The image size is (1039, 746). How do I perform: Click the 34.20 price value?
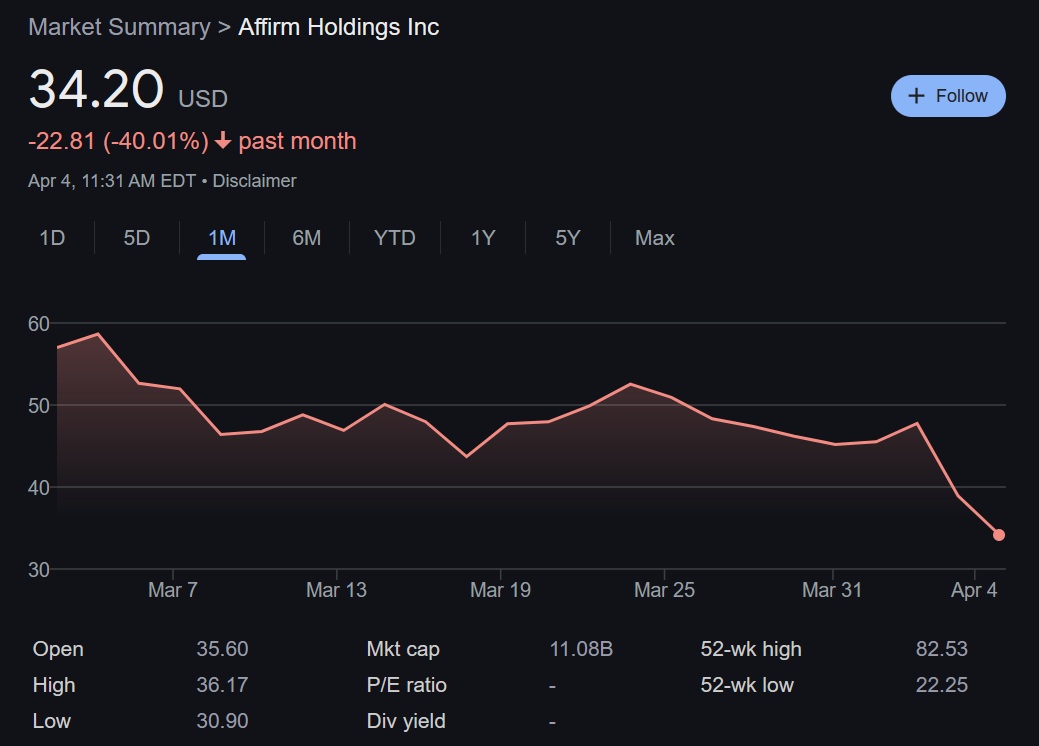[96, 89]
